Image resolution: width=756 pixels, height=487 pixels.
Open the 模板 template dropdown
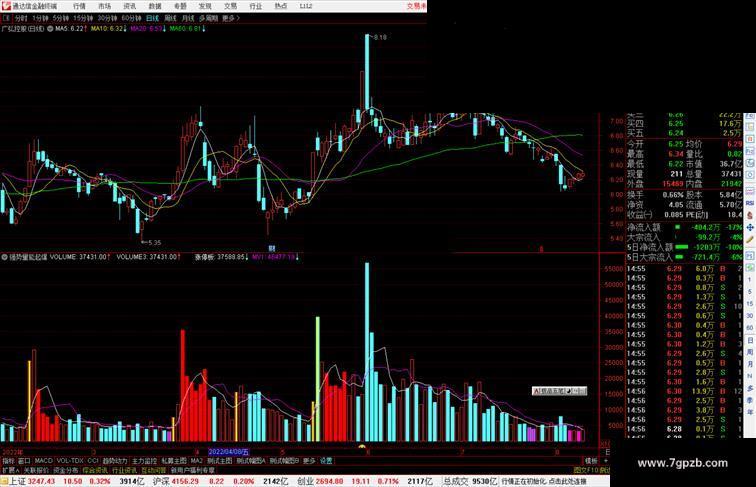pos(593,461)
